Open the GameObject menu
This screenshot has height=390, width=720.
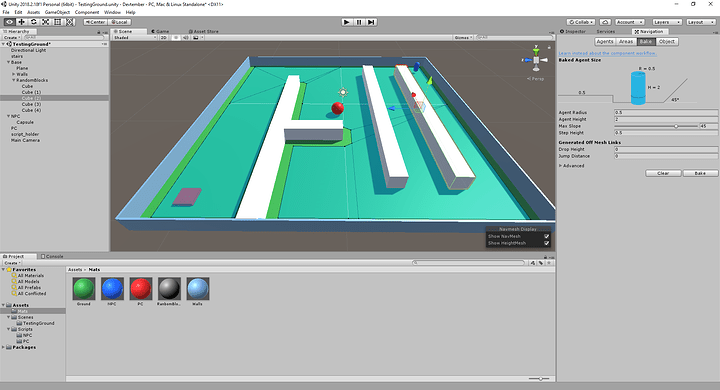[x=57, y=12]
